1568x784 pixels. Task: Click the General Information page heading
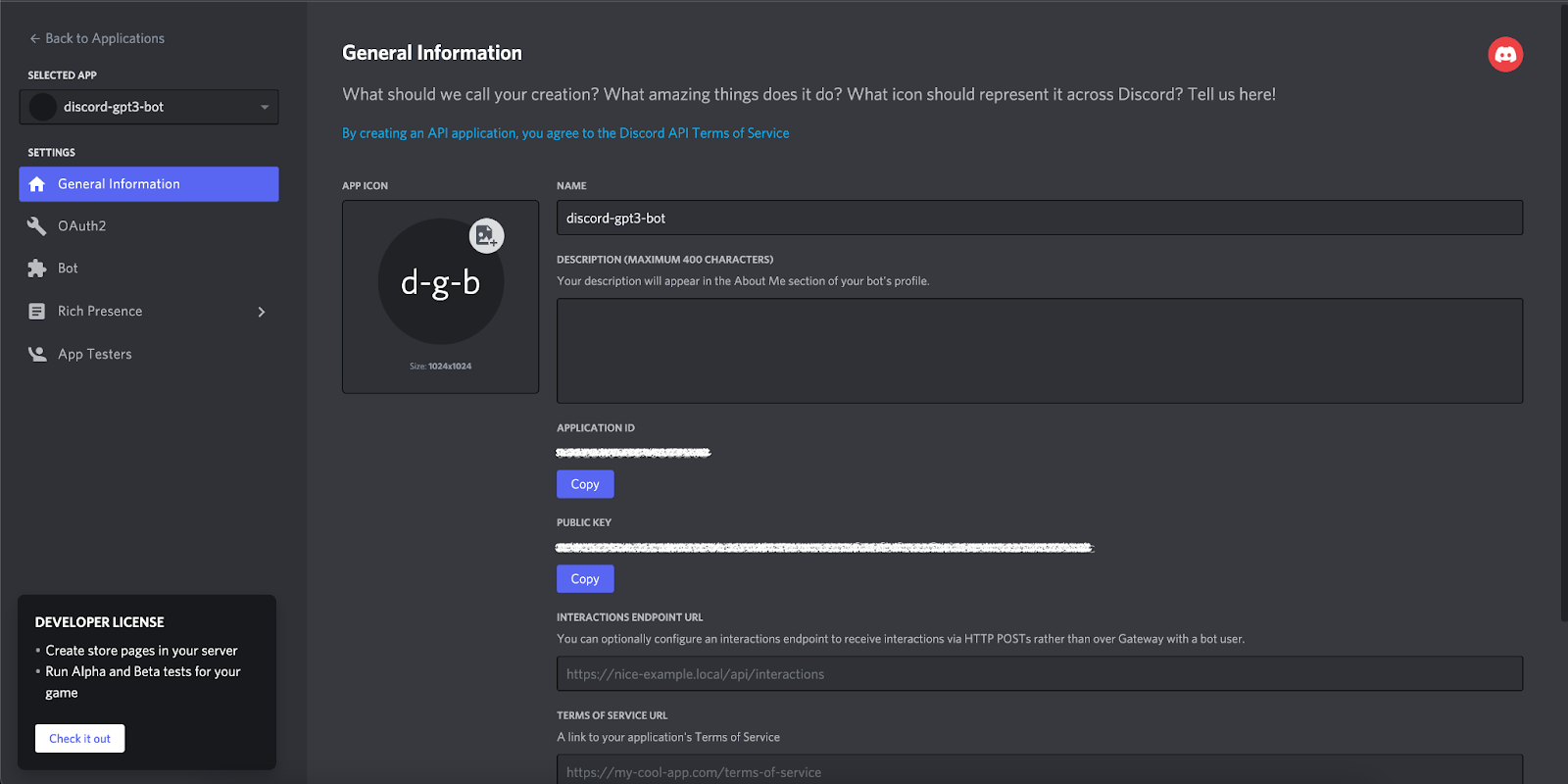[x=432, y=53]
